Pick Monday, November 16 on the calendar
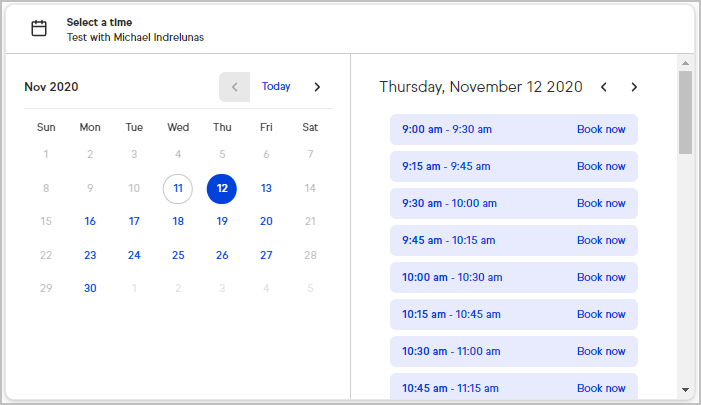This screenshot has width=701, height=405. click(90, 221)
